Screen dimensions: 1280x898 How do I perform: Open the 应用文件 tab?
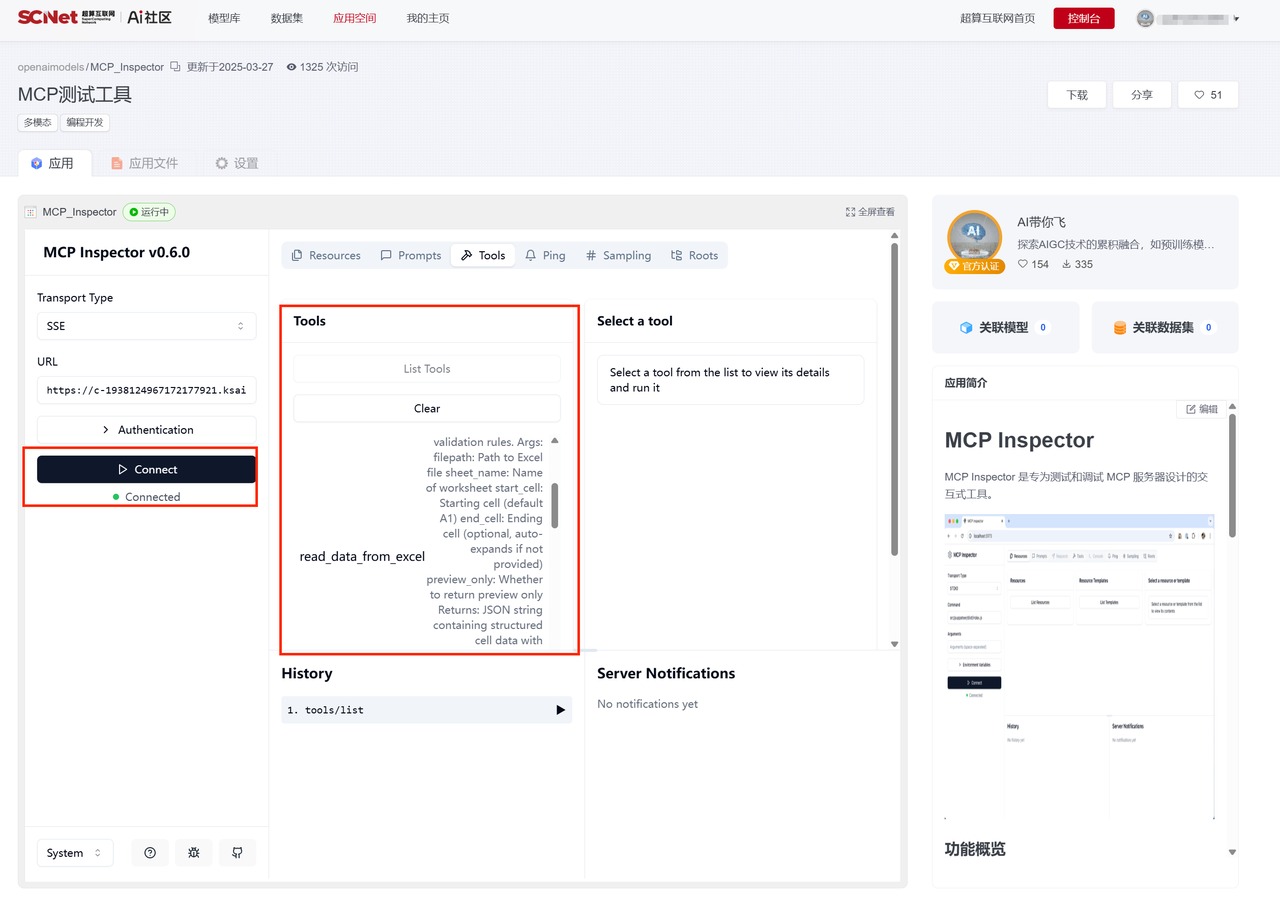click(144, 163)
